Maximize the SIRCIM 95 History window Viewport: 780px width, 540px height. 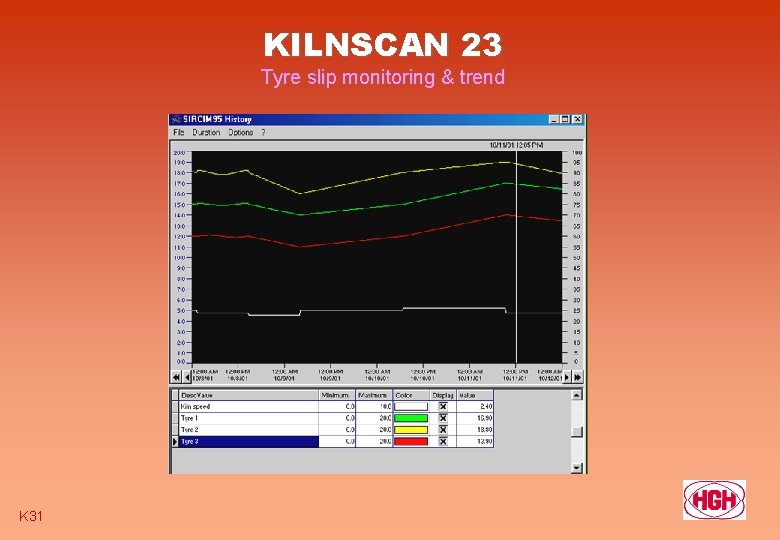coord(565,119)
